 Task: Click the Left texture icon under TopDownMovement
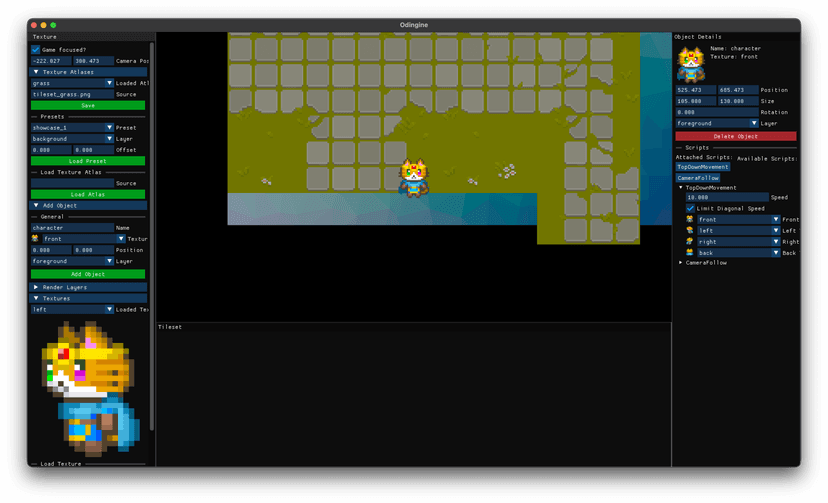[x=690, y=230]
